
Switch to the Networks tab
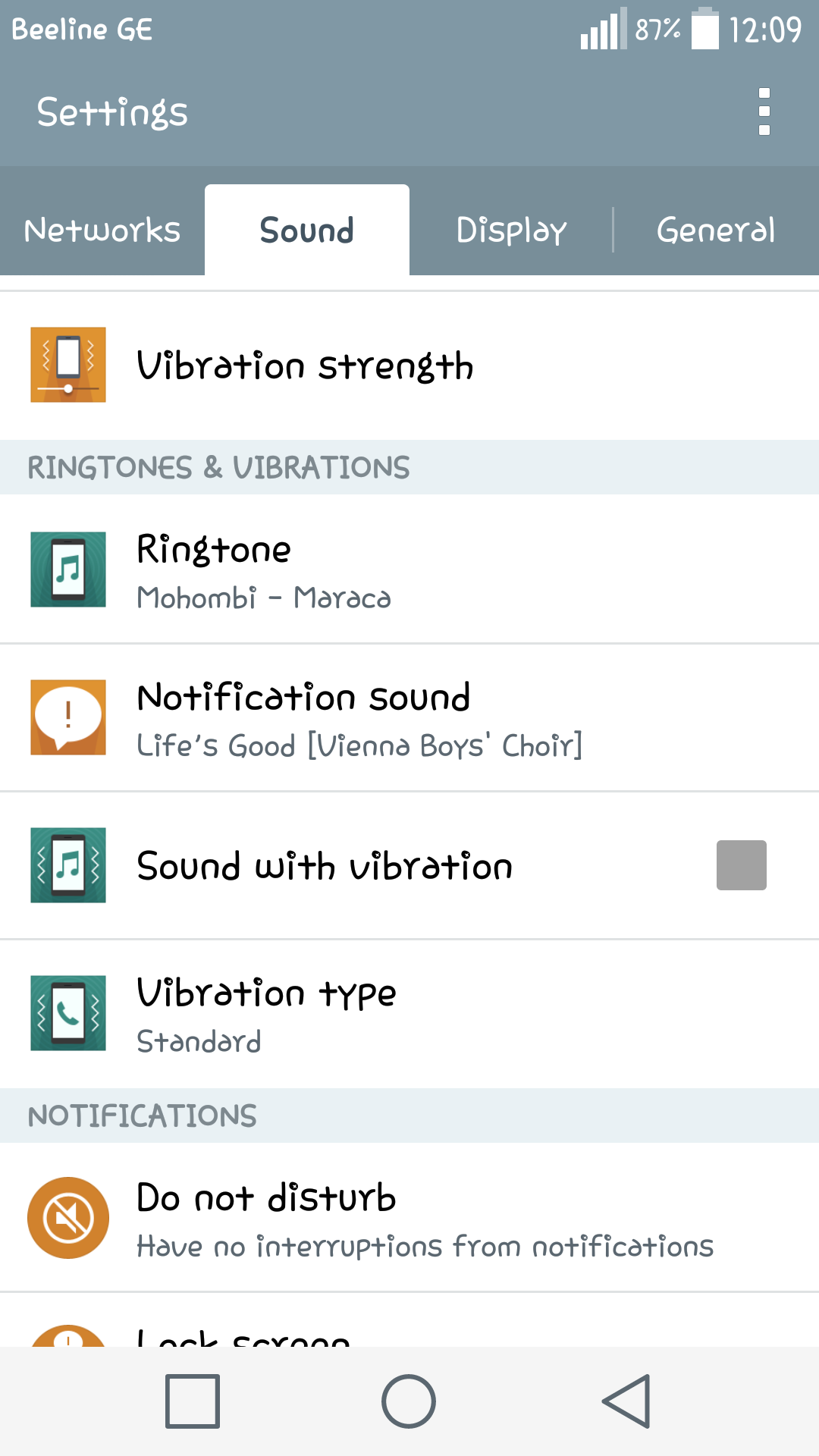click(x=102, y=231)
